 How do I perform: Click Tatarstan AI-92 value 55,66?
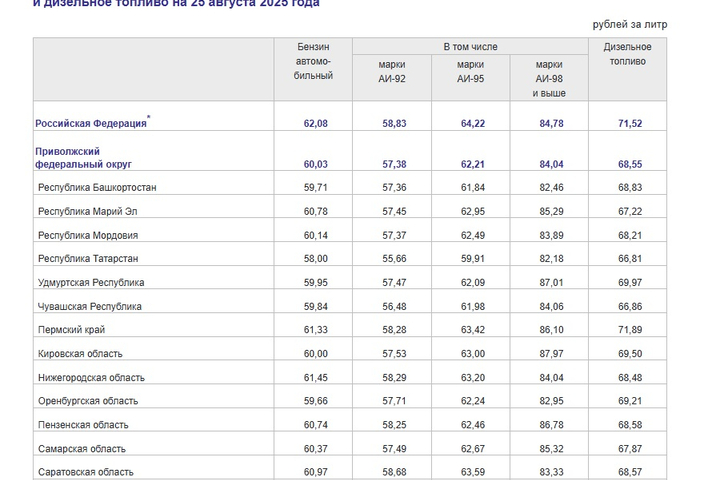click(x=394, y=259)
